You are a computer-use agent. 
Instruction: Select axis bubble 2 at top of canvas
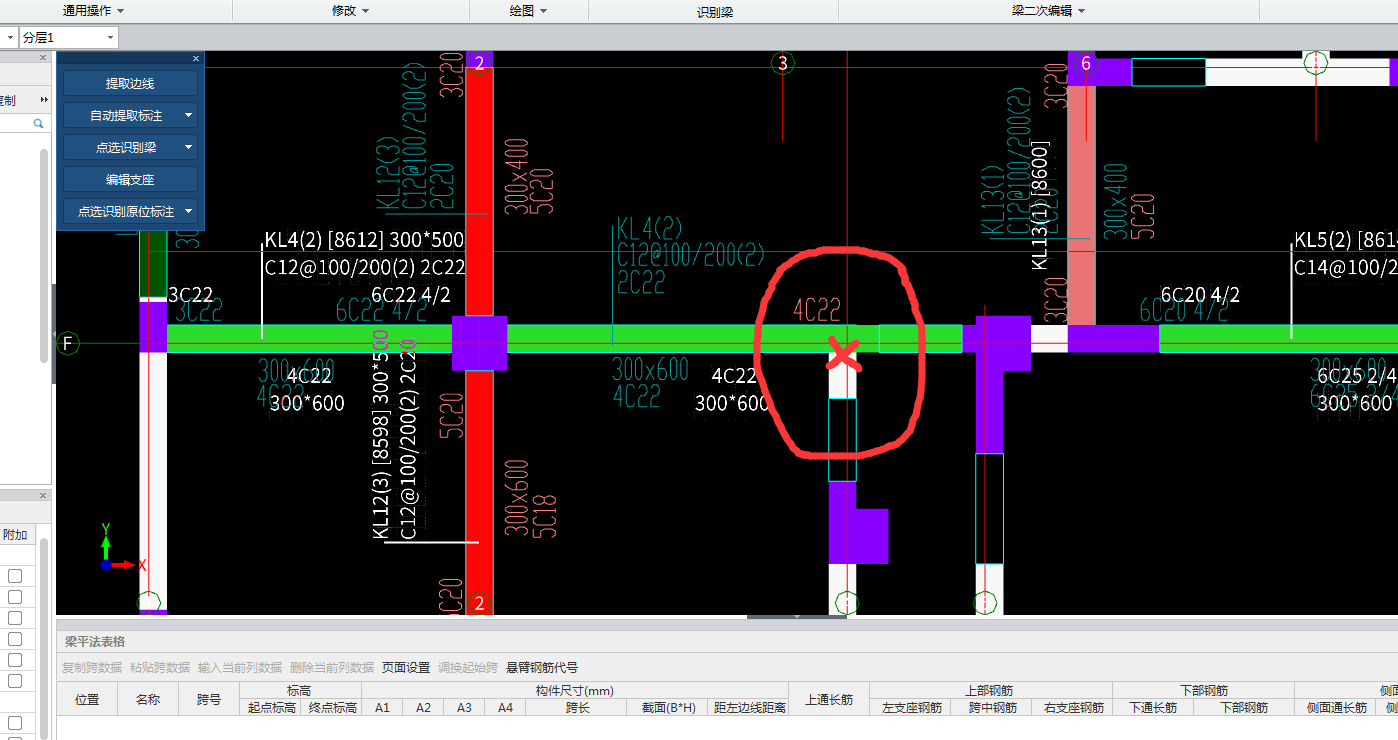pos(479,63)
